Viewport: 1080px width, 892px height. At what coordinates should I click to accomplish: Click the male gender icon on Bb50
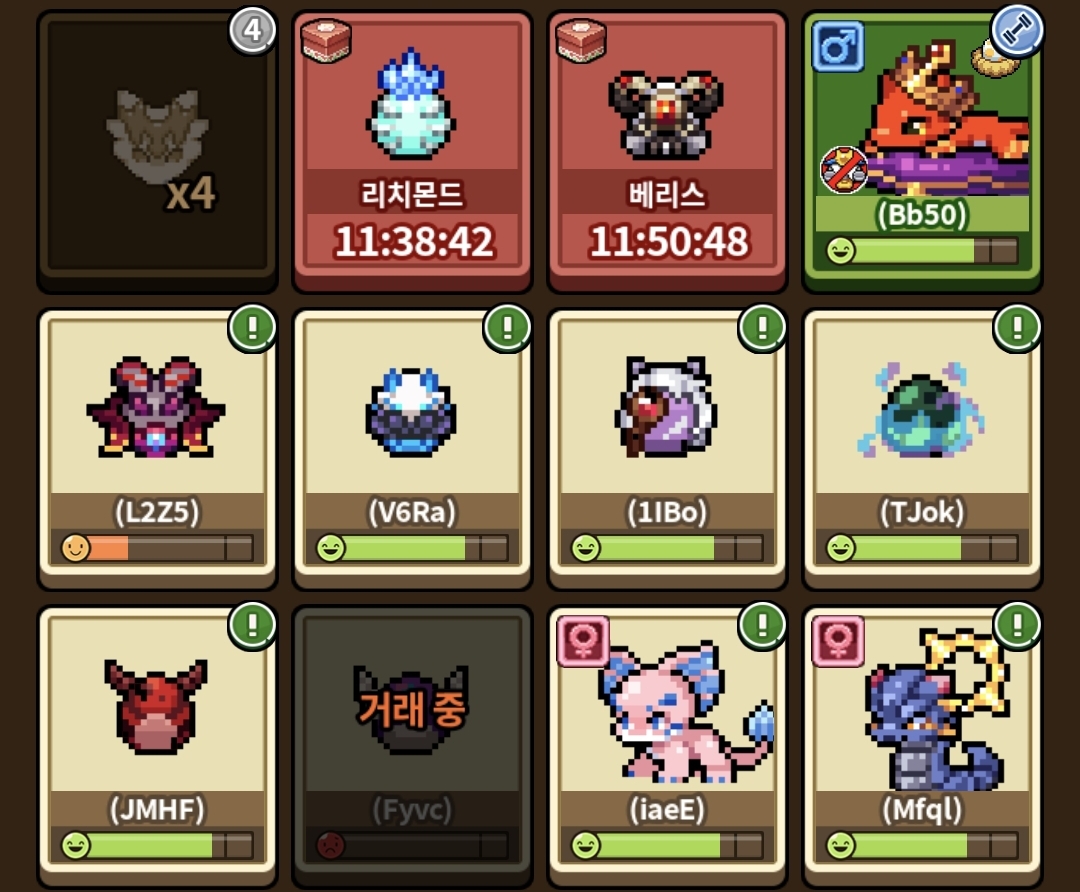[x=838, y=46]
